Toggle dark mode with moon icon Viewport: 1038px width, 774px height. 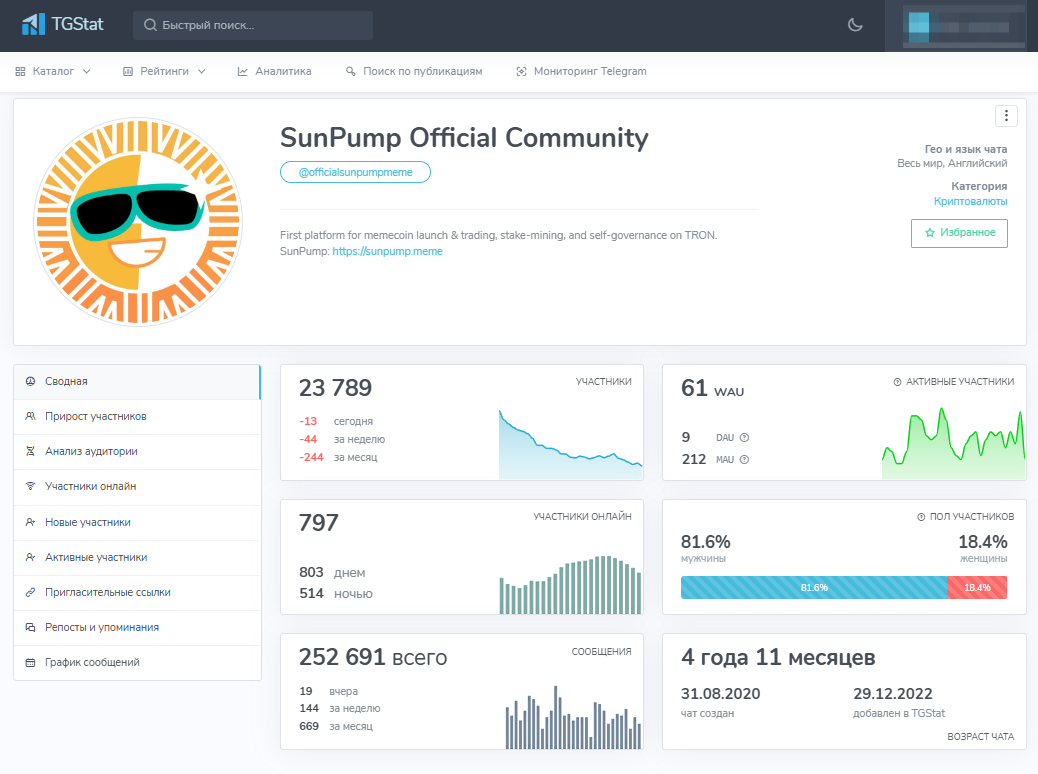point(855,25)
